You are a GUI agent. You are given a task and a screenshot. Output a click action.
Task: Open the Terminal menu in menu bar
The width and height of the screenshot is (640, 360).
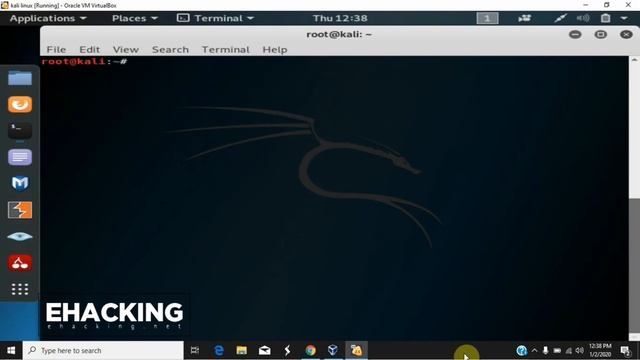tap(225, 49)
